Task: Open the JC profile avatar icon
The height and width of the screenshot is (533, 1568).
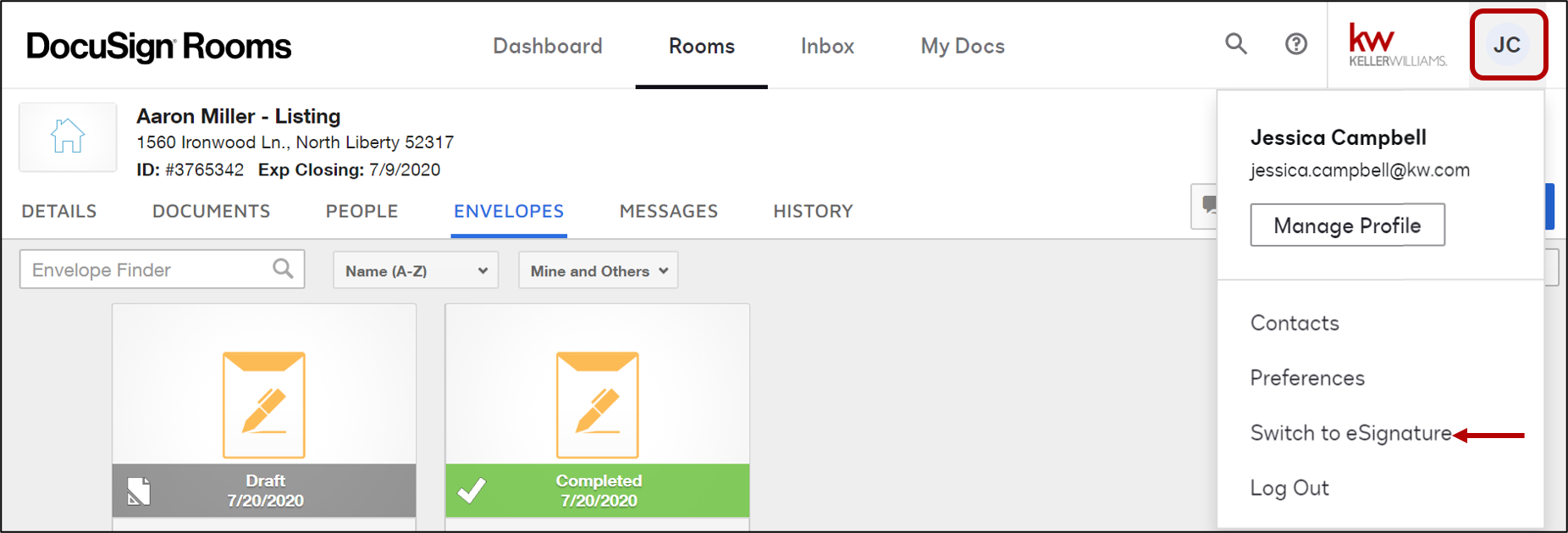Action: click(1509, 45)
